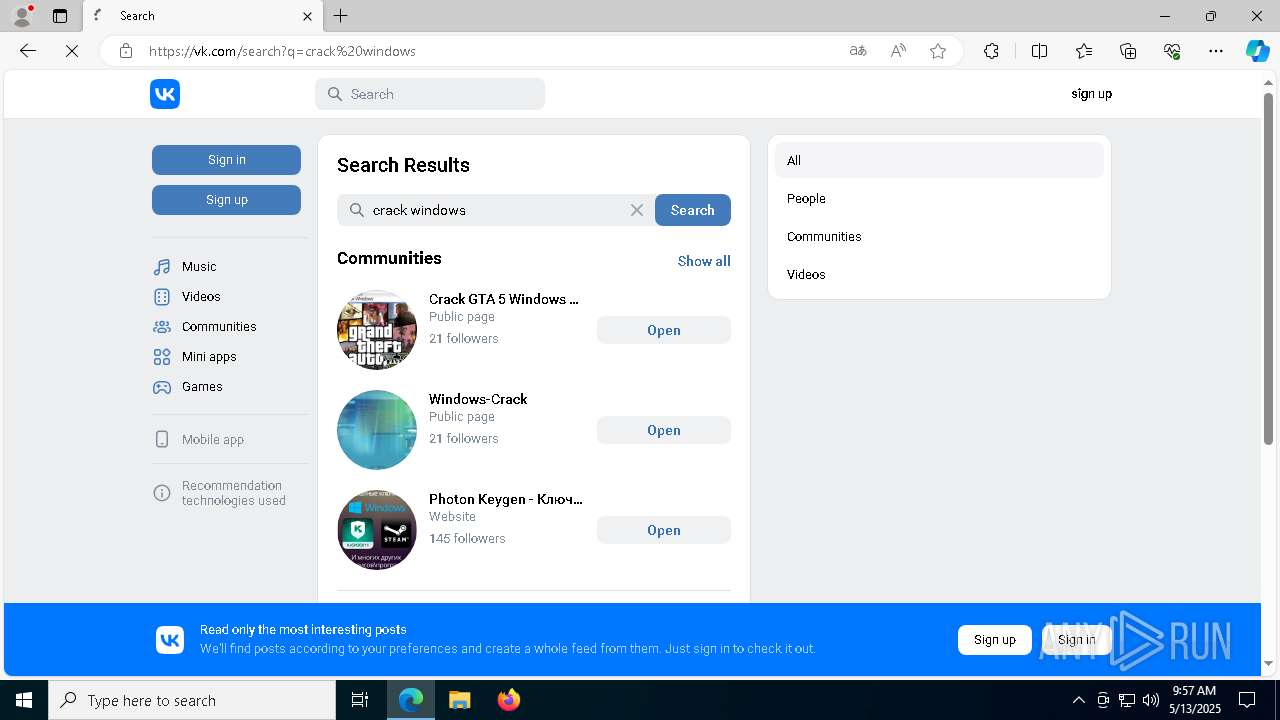This screenshot has height=720, width=1280.
Task: Click the Music note icon in the sidebar
Action: tap(162, 267)
